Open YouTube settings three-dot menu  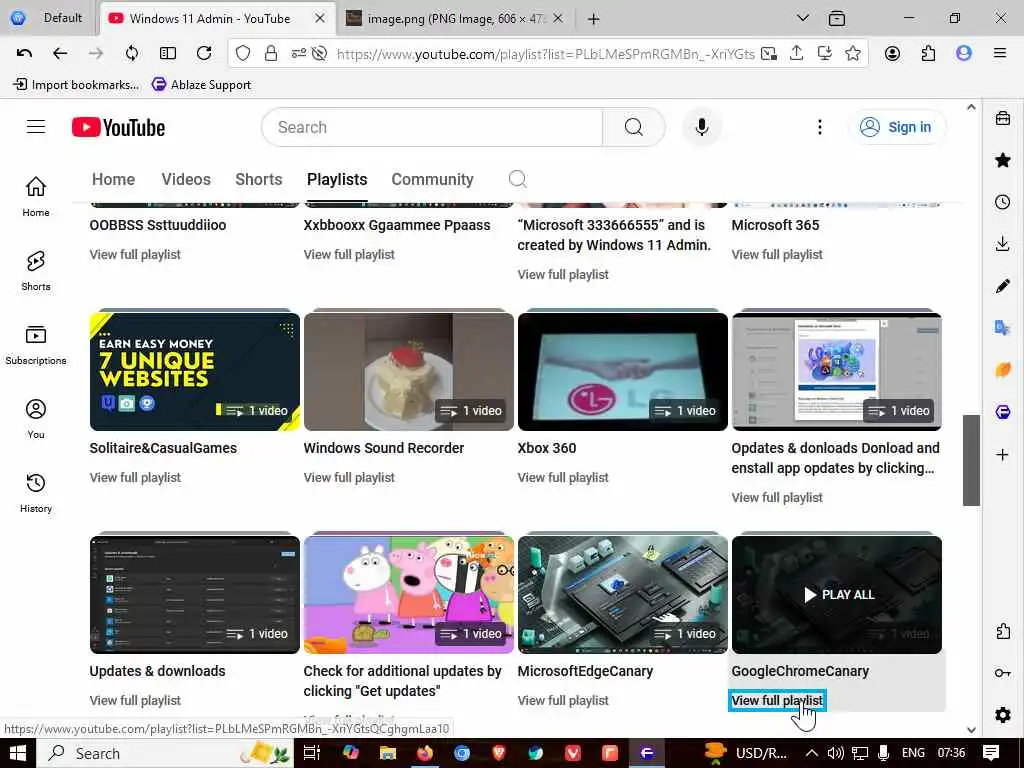[x=820, y=127]
